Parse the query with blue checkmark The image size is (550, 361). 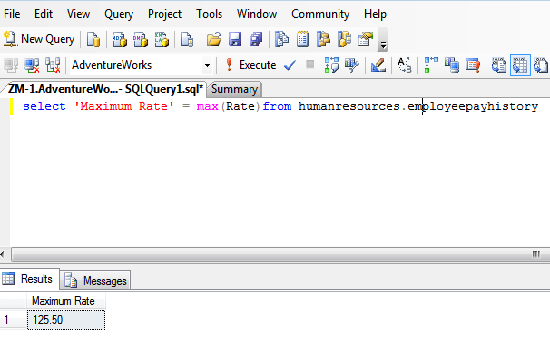tap(290, 65)
